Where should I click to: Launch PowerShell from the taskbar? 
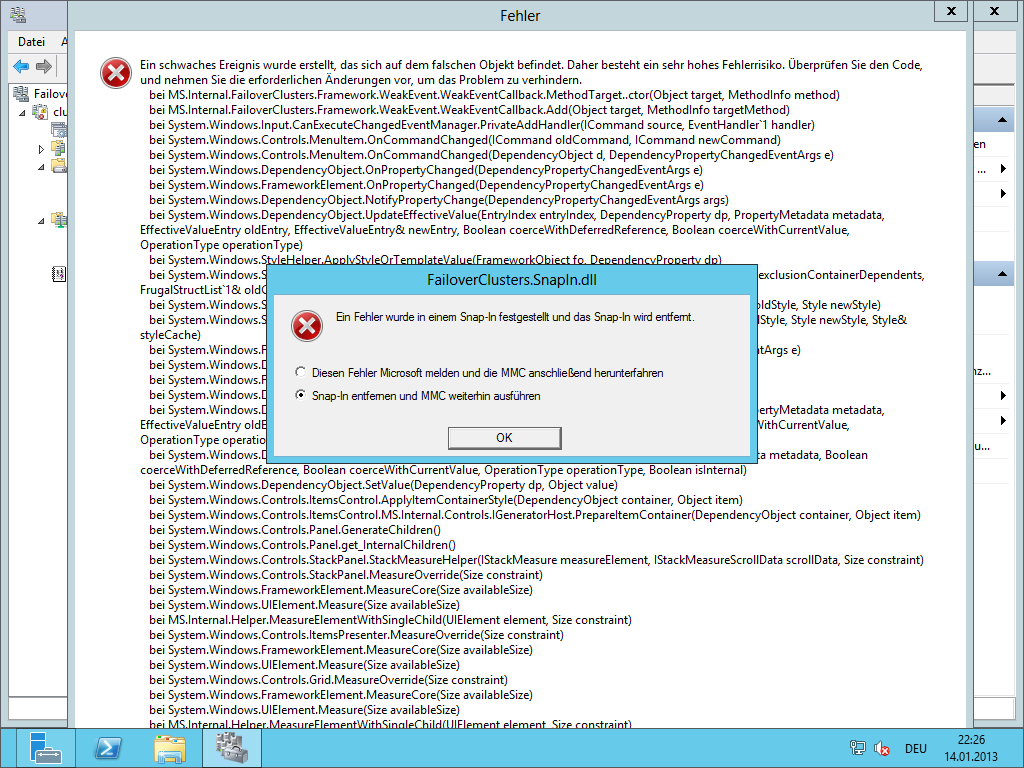(x=108, y=748)
